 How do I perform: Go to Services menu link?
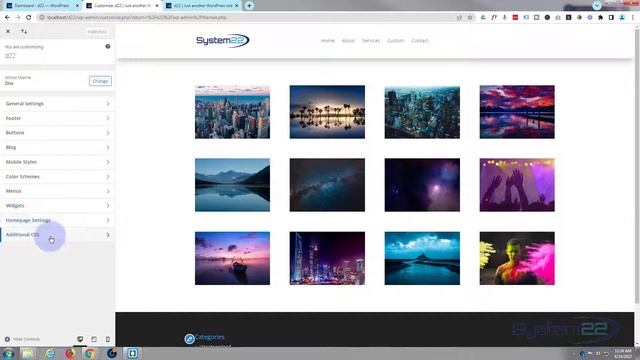pyautogui.click(x=371, y=41)
